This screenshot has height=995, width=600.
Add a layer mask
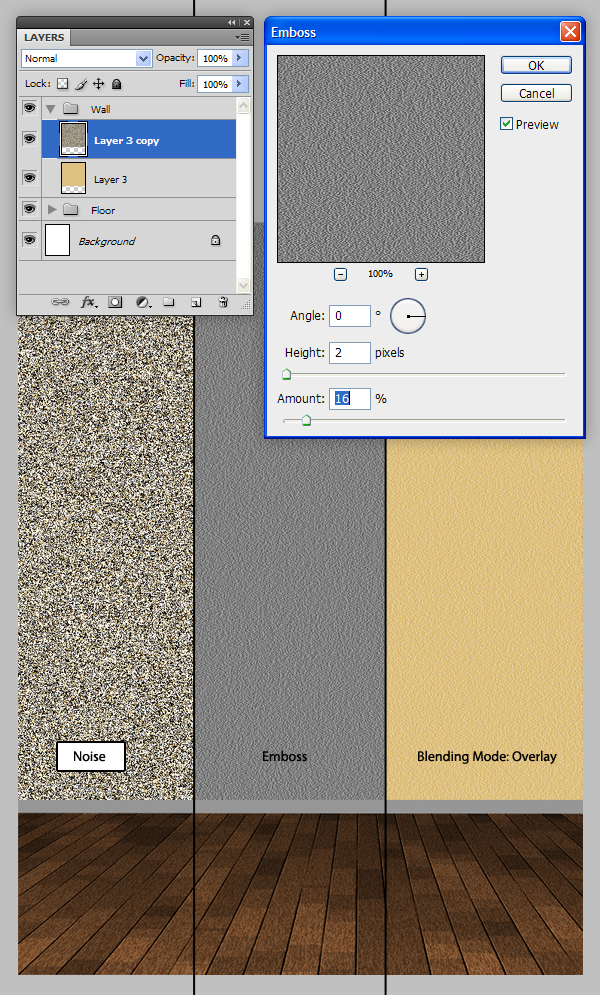point(115,301)
